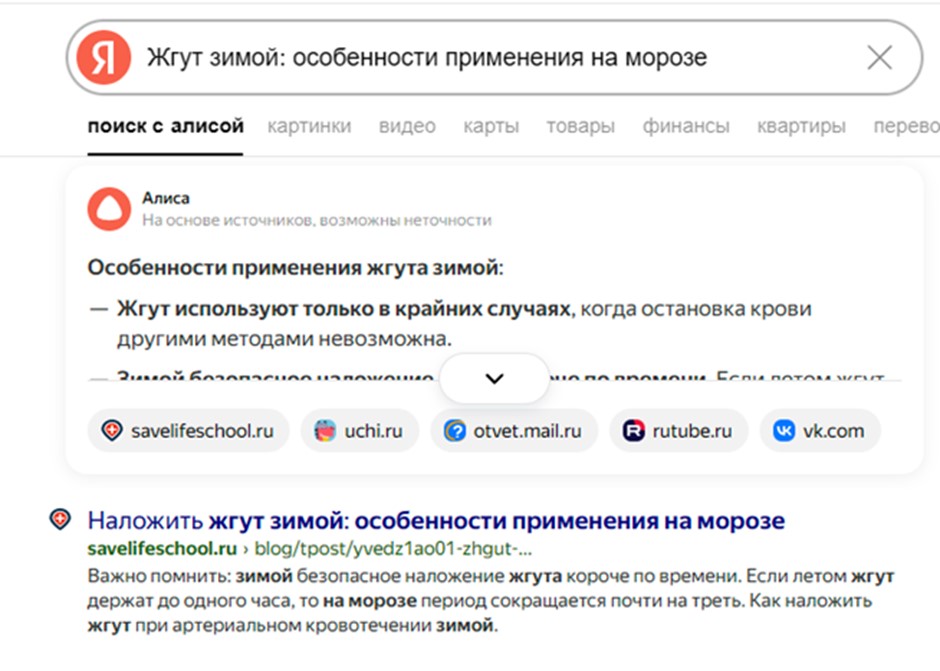This screenshot has height=671, width=940.
Task: Switch to the финансы tab
Action: [686, 126]
